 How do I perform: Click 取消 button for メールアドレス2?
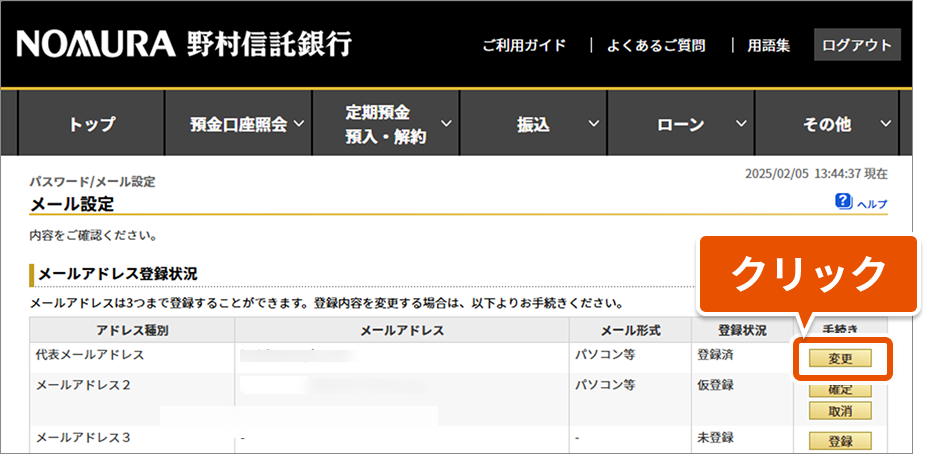tap(841, 410)
